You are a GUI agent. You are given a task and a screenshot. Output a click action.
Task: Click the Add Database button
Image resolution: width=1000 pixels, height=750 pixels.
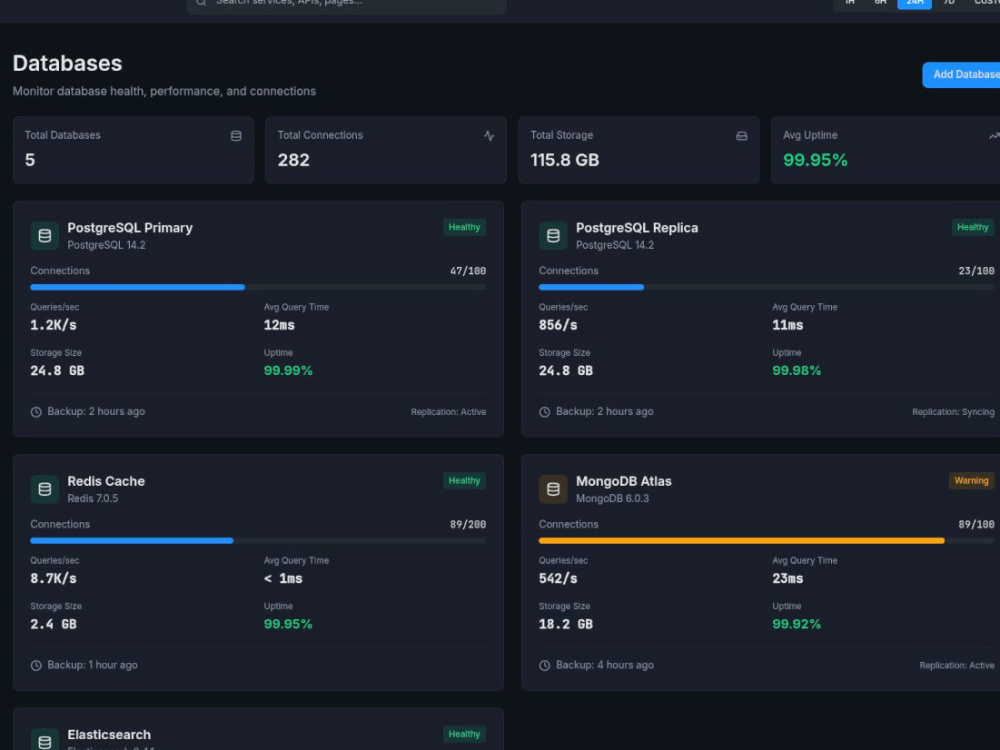click(962, 75)
